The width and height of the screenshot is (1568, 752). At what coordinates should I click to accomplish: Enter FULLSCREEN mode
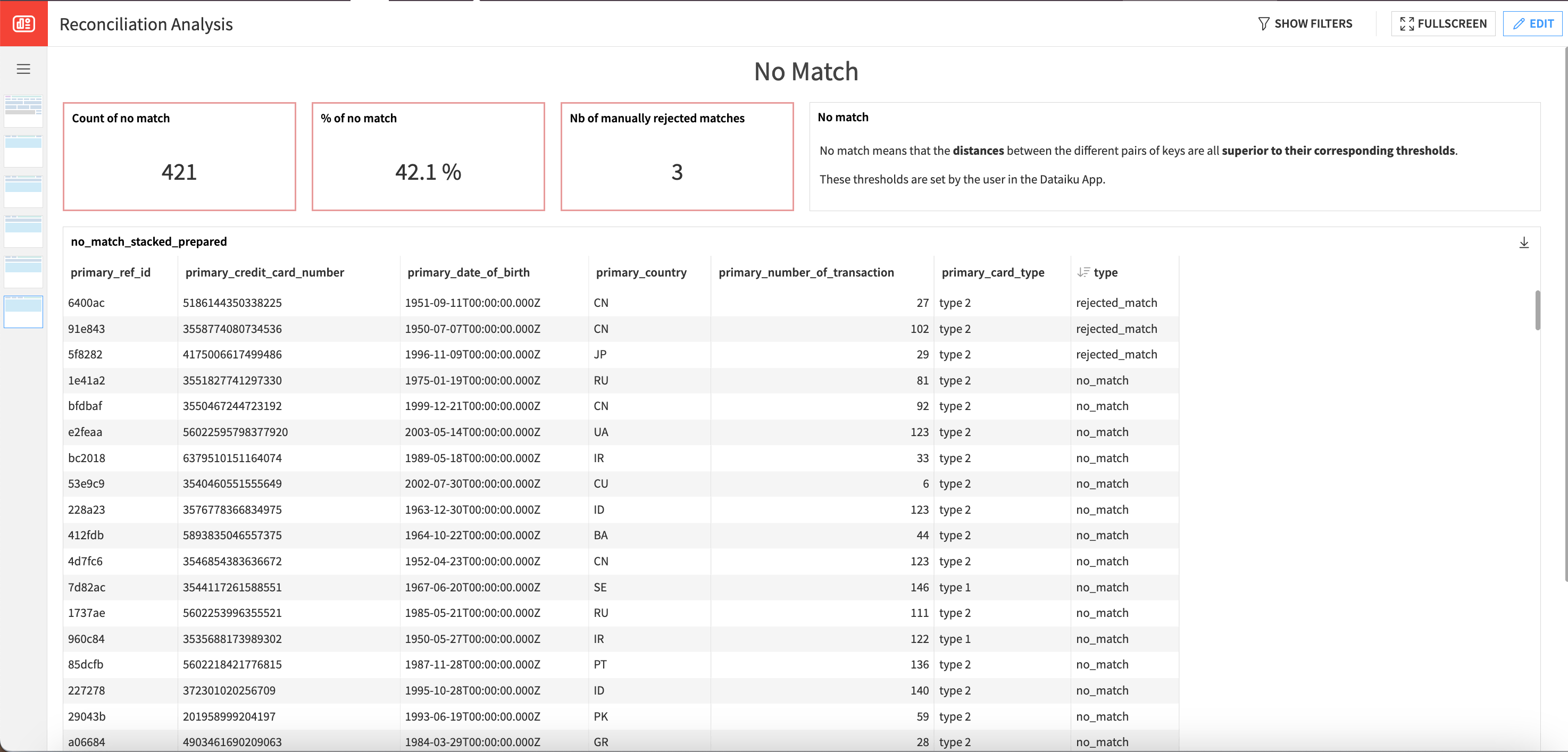pyautogui.click(x=1442, y=23)
